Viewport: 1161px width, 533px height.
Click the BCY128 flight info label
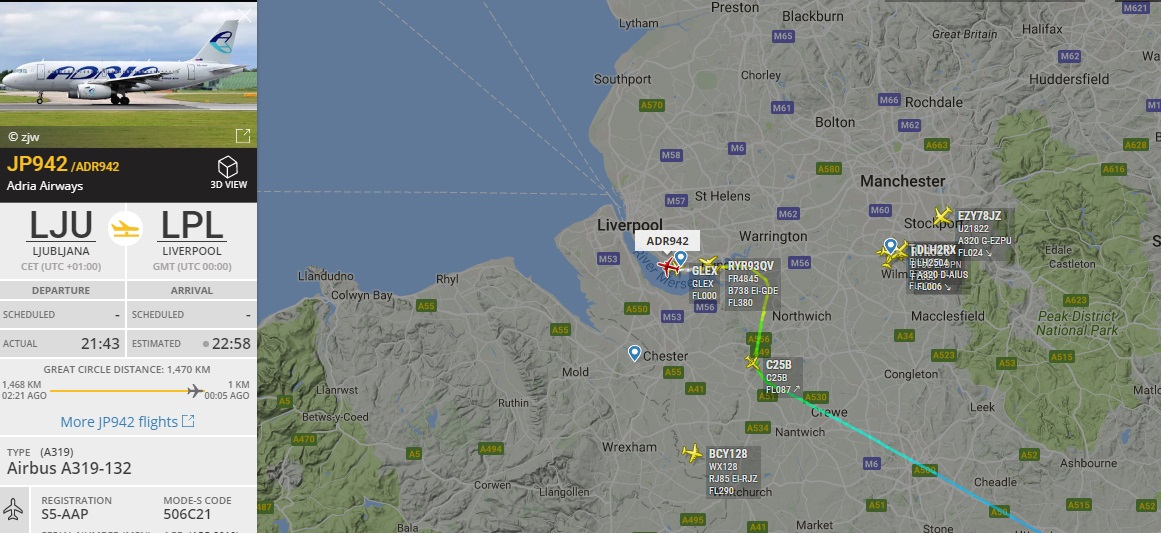(732, 472)
